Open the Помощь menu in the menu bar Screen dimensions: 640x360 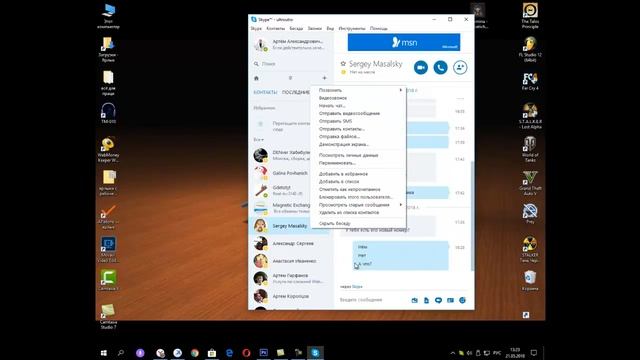(379, 29)
